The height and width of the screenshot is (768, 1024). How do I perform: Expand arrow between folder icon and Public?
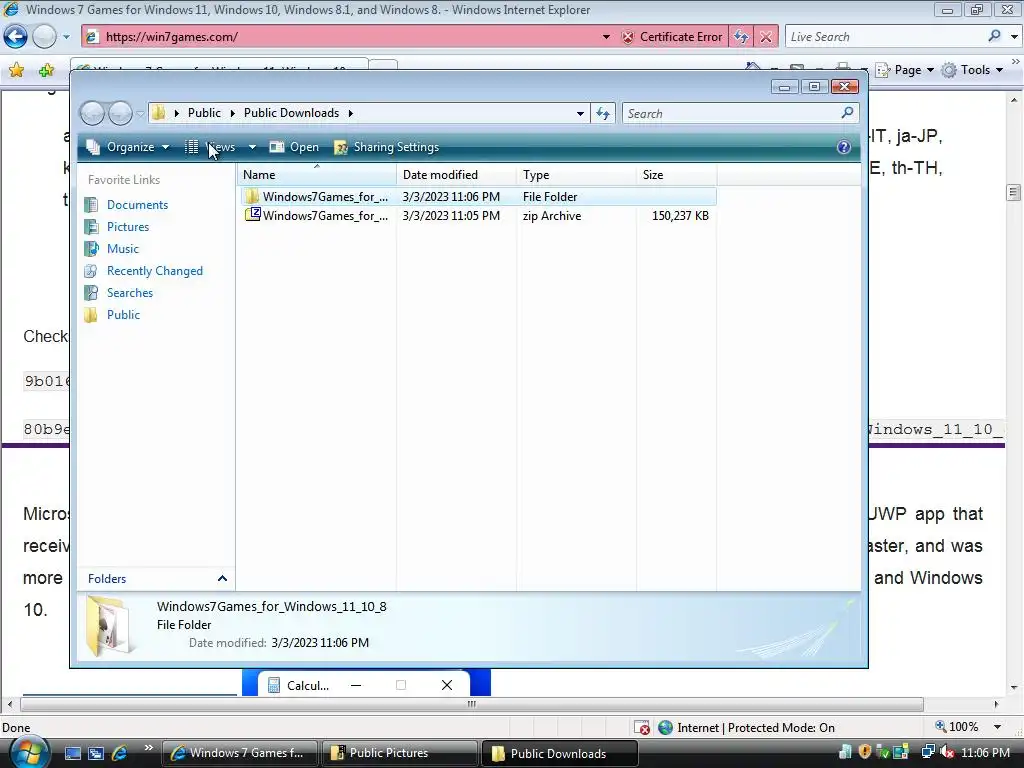(176, 113)
